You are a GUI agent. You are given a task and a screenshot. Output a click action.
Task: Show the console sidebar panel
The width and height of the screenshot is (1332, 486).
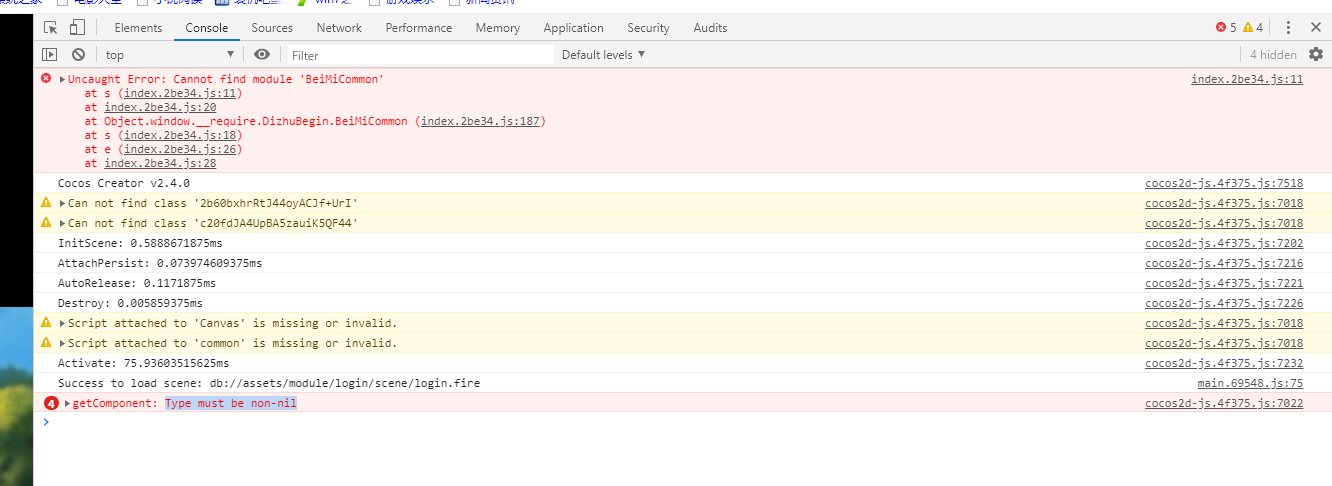tap(49, 55)
